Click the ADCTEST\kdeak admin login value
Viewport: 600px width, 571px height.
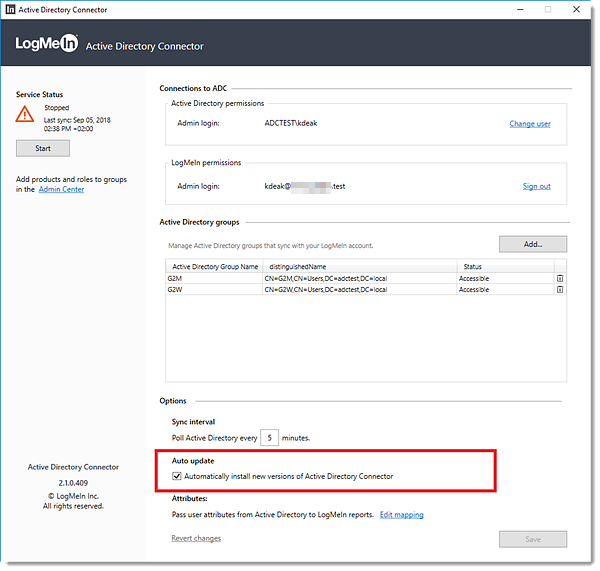coord(291,123)
